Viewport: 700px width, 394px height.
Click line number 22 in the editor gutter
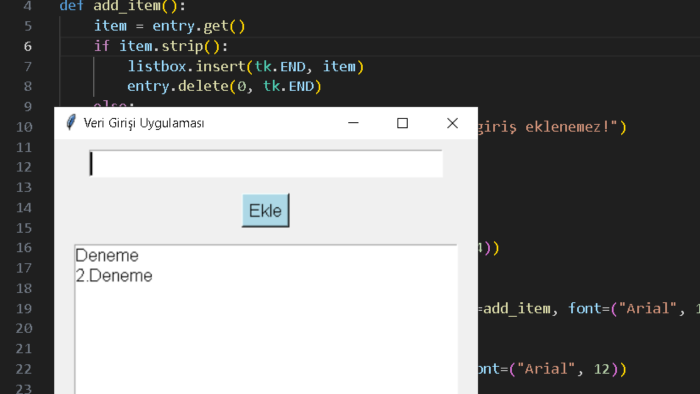tap(24, 369)
